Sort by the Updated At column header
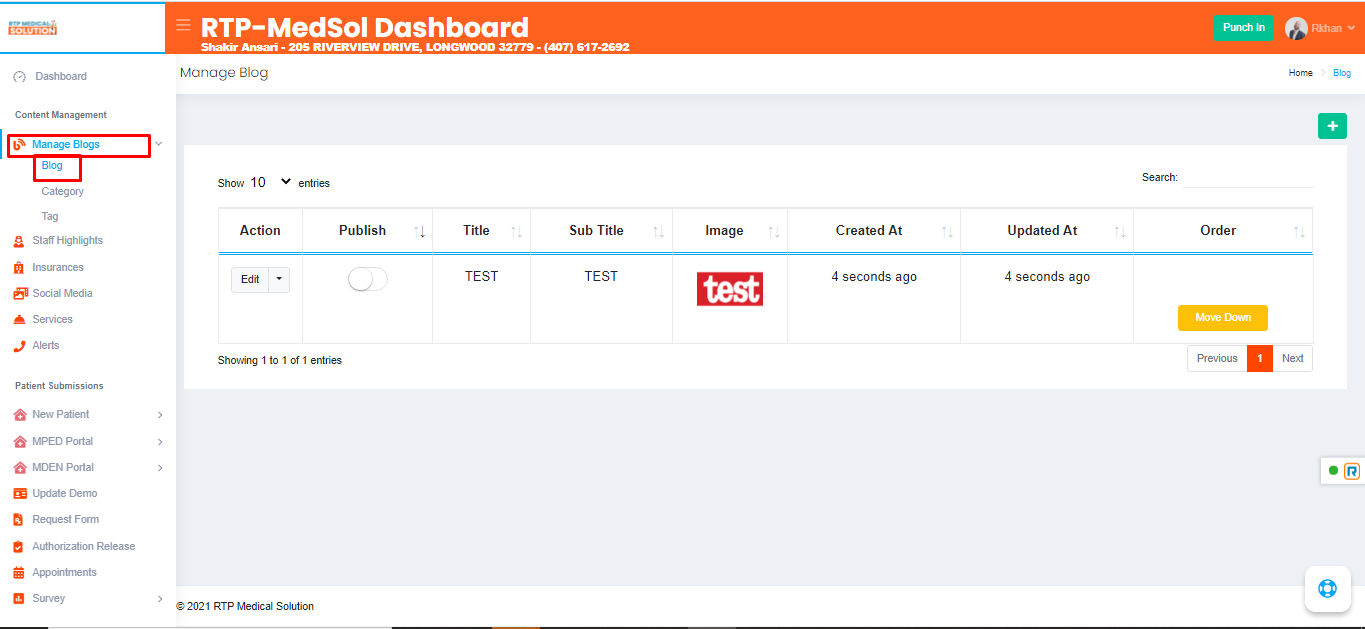The image size is (1365, 629). 1047,231
